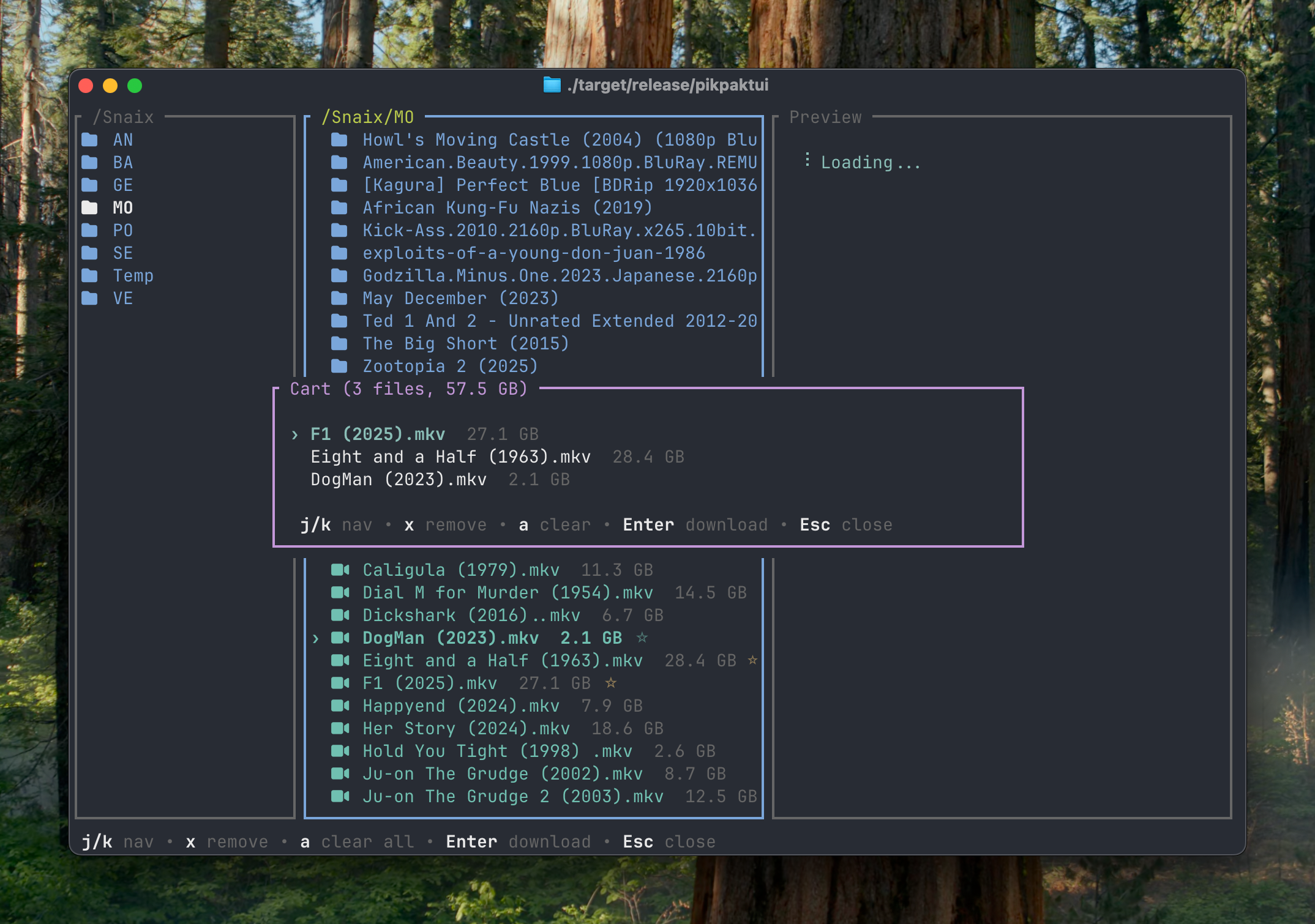Toggle the star next to DogMan (2023).mkv
This screenshot has height=924, width=1315.
(642, 638)
